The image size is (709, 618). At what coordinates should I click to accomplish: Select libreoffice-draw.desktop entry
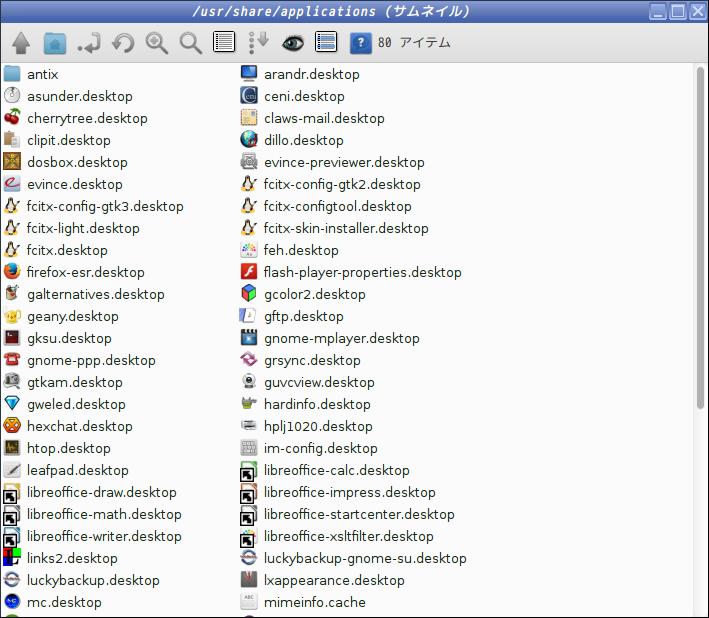(90, 492)
